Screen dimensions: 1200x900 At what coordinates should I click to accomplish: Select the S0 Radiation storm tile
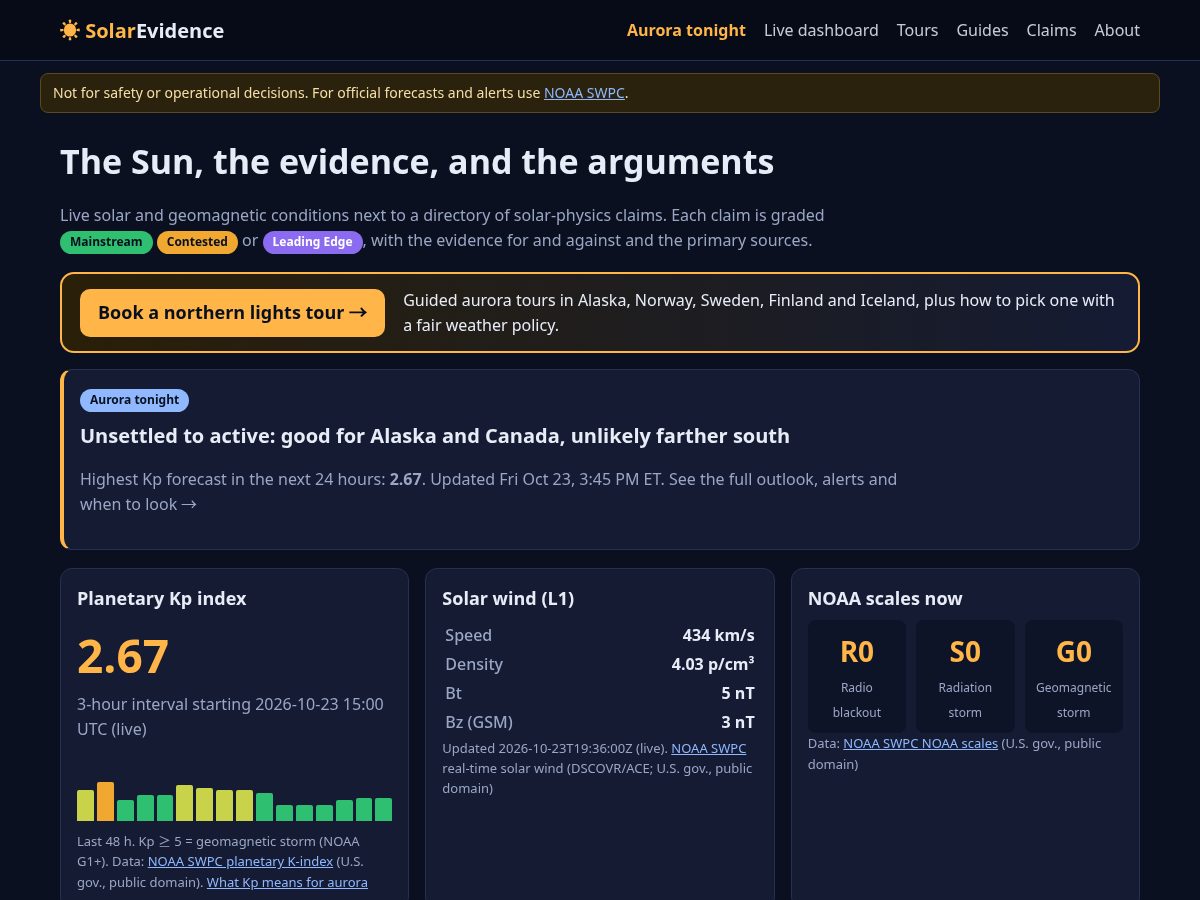[x=965, y=676]
